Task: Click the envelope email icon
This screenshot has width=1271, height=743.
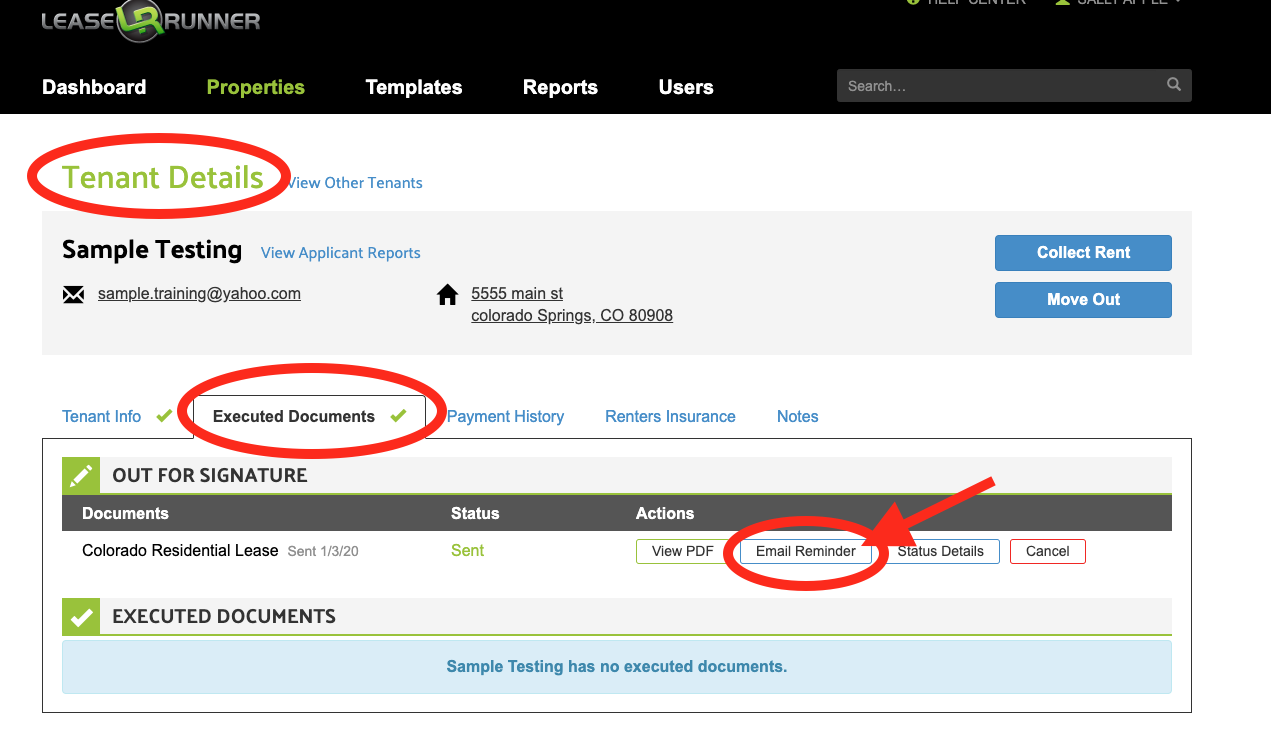Action: coord(73,295)
